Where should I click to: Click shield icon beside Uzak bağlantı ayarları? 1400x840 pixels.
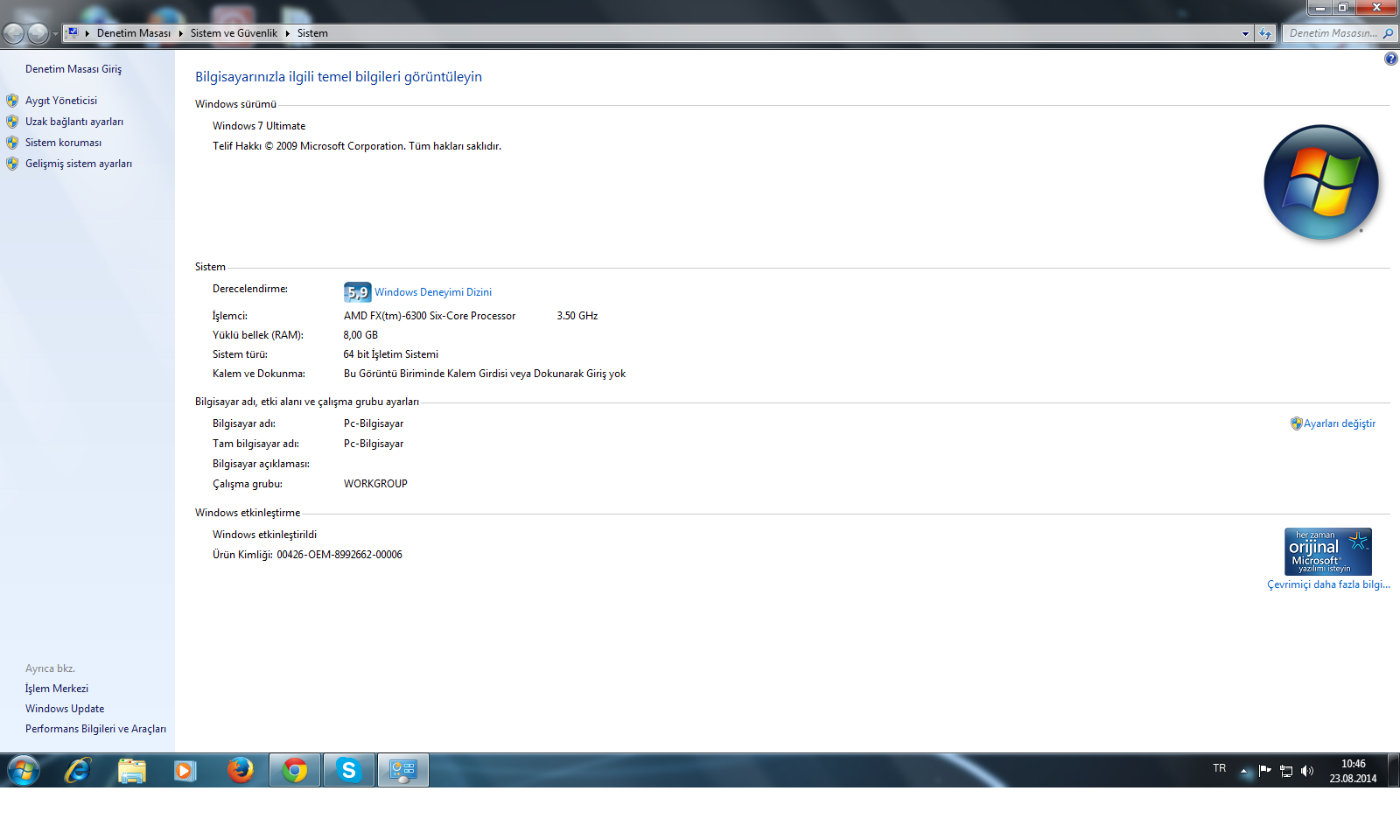[12, 122]
